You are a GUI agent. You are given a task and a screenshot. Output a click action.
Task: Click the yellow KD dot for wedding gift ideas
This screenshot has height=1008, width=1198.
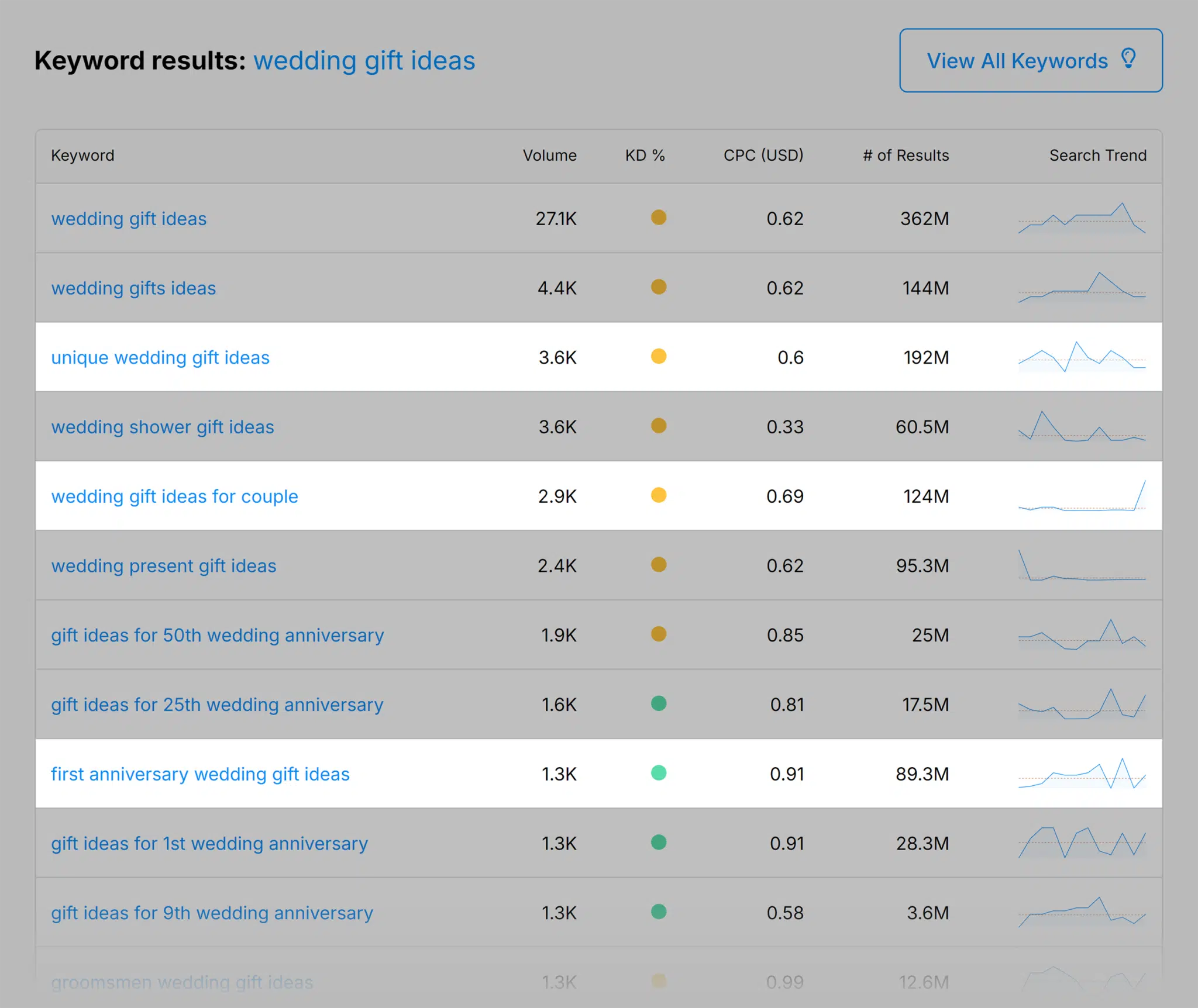[659, 218]
